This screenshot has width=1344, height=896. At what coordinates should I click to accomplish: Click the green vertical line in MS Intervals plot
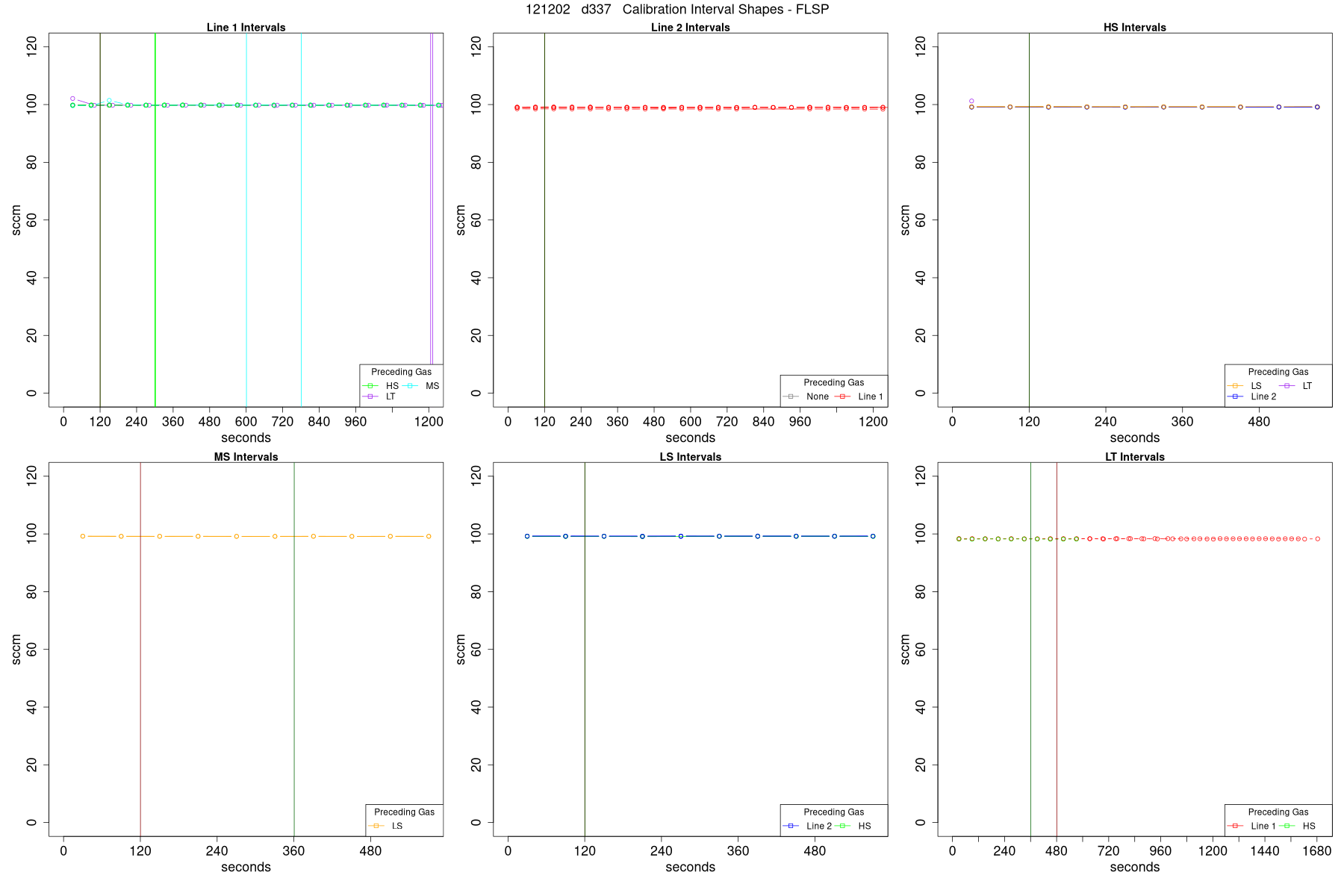coord(294,649)
